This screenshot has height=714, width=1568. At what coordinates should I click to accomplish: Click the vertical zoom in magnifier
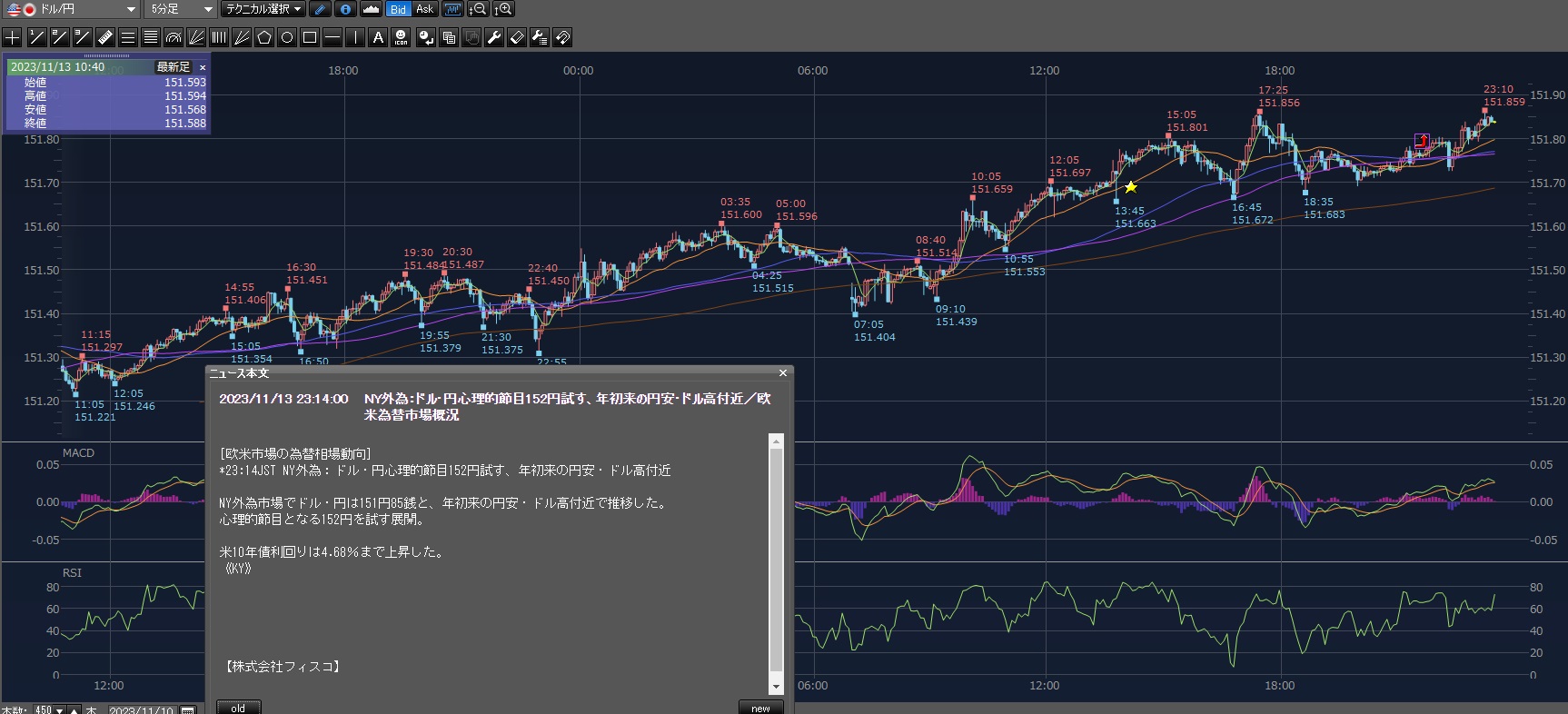point(503,9)
